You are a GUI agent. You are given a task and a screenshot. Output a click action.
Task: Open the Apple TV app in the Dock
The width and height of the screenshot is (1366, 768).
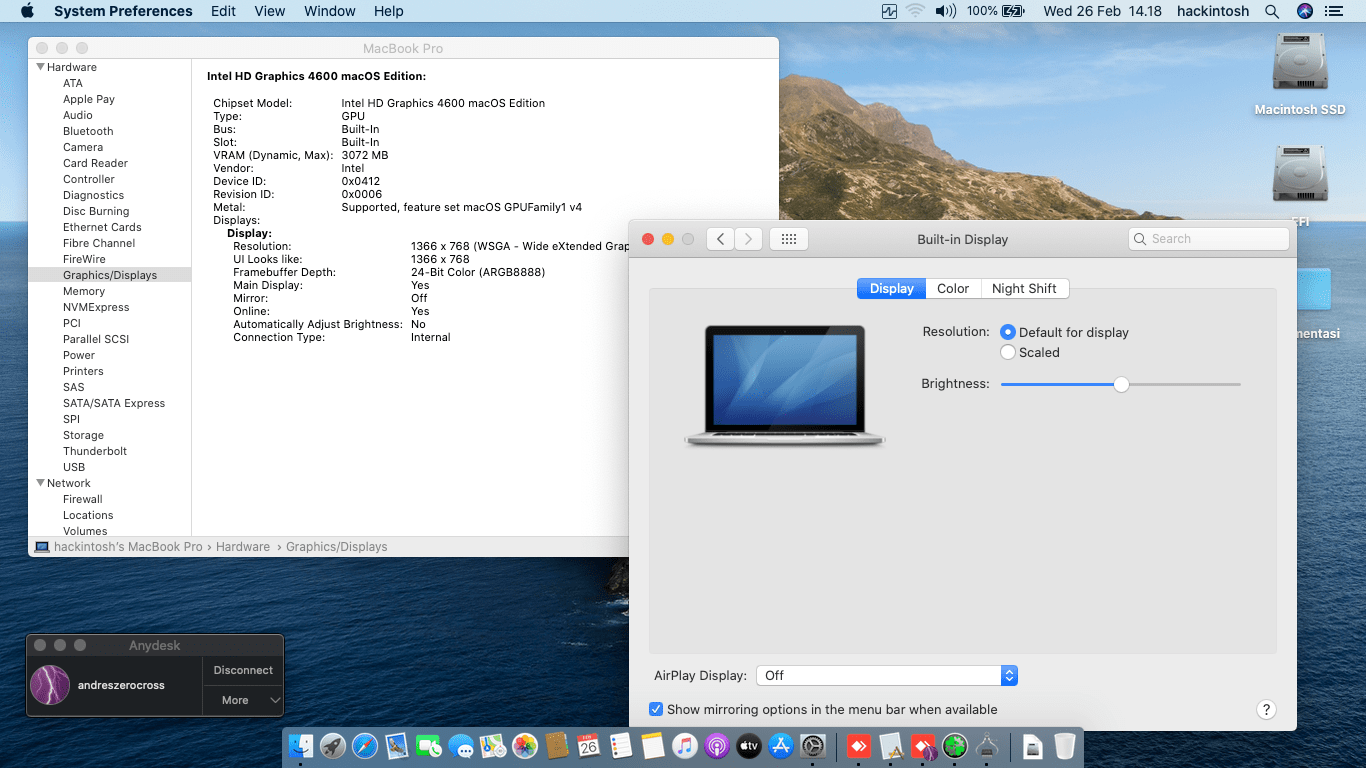(749, 746)
